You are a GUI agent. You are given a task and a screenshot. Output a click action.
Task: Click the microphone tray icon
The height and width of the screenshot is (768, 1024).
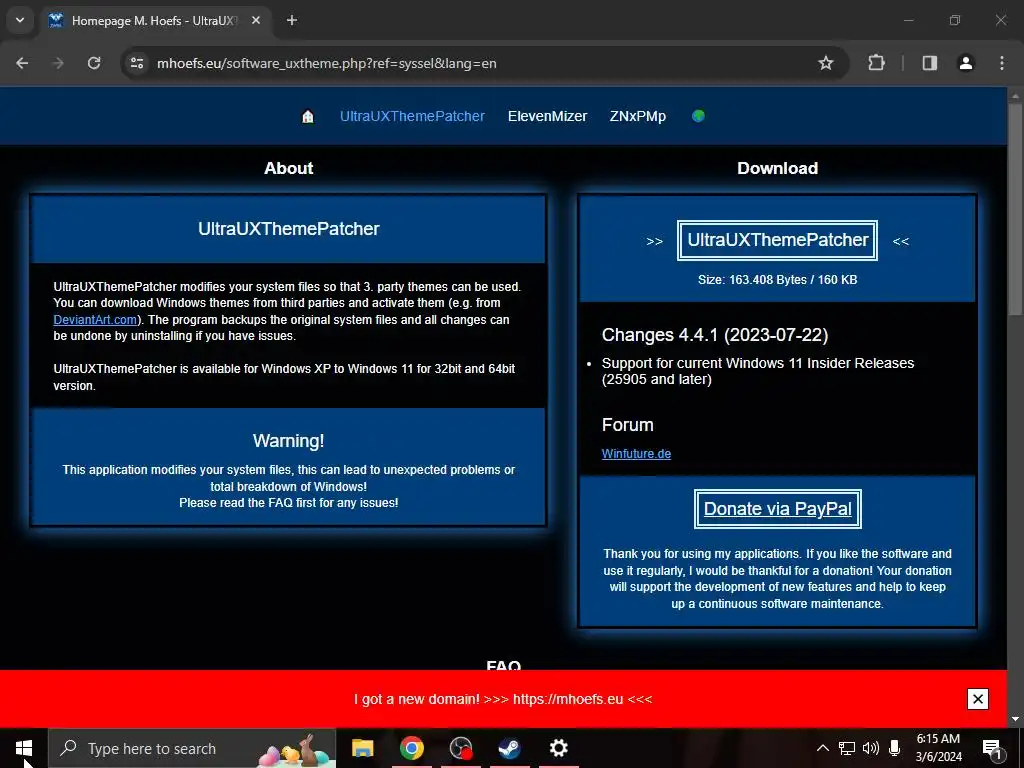point(895,748)
